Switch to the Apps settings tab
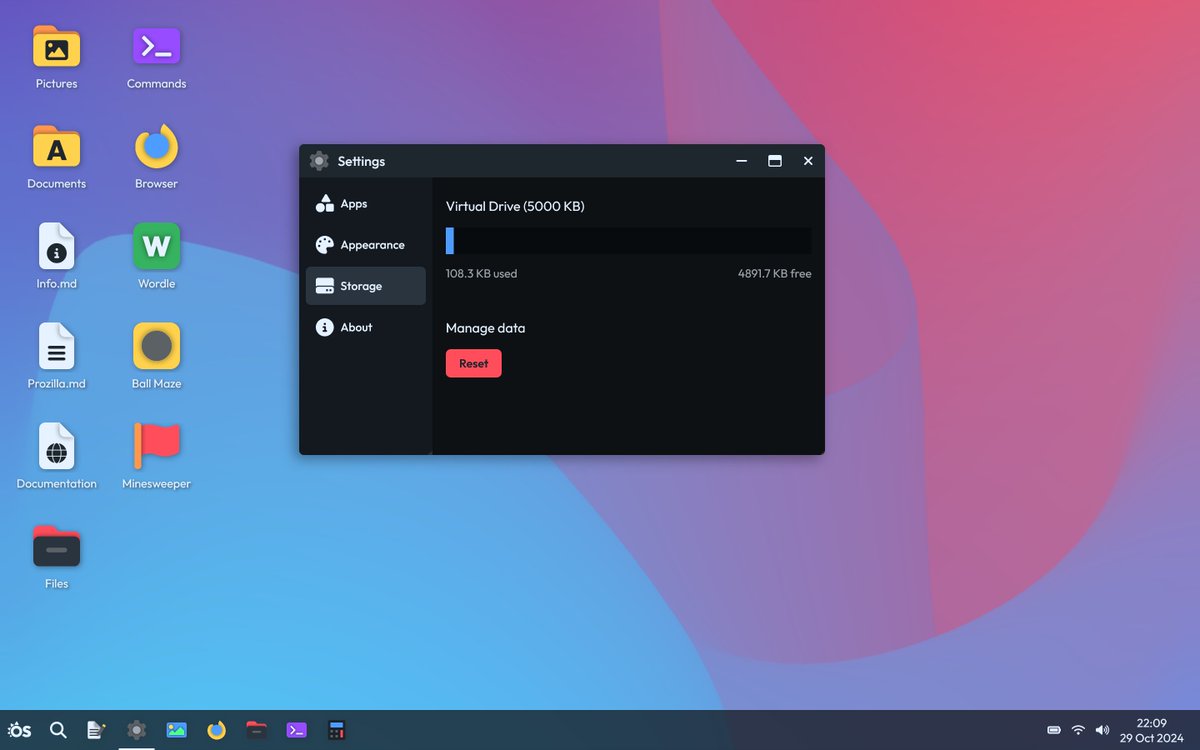This screenshot has height=750, width=1200. (x=366, y=203)
